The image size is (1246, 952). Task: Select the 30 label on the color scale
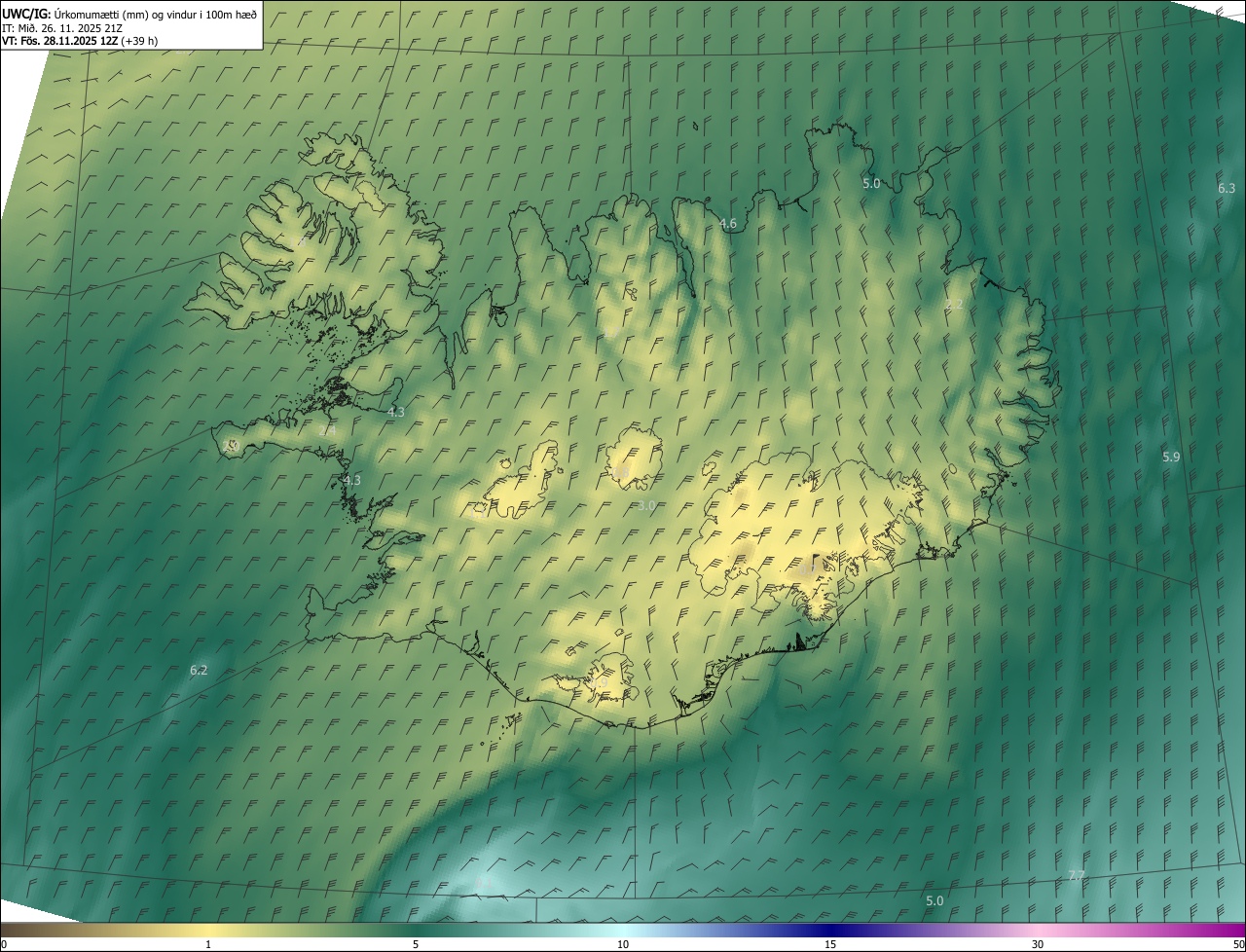click(x=1038, y=944)
